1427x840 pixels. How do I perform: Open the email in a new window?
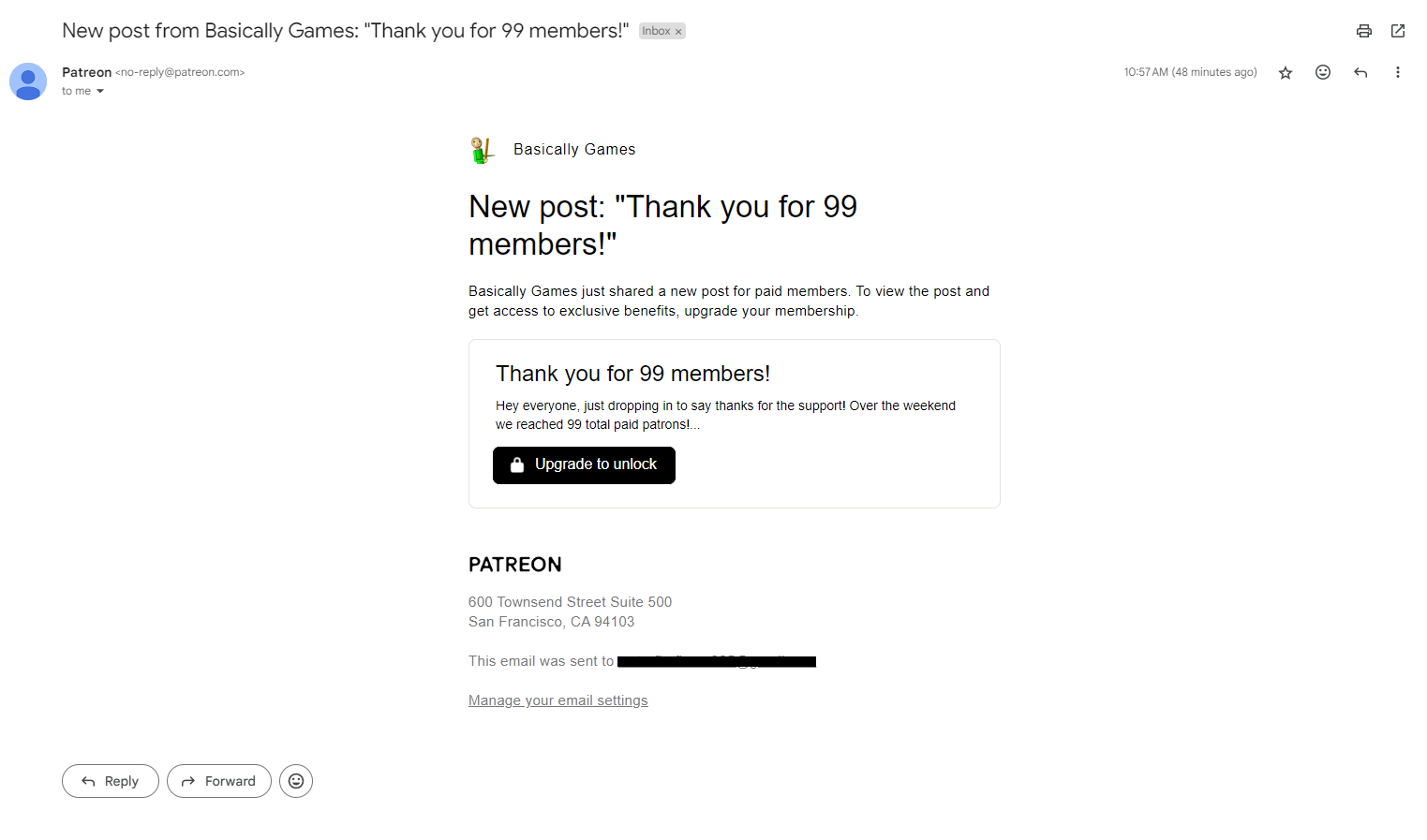(x=1397, y=31)
